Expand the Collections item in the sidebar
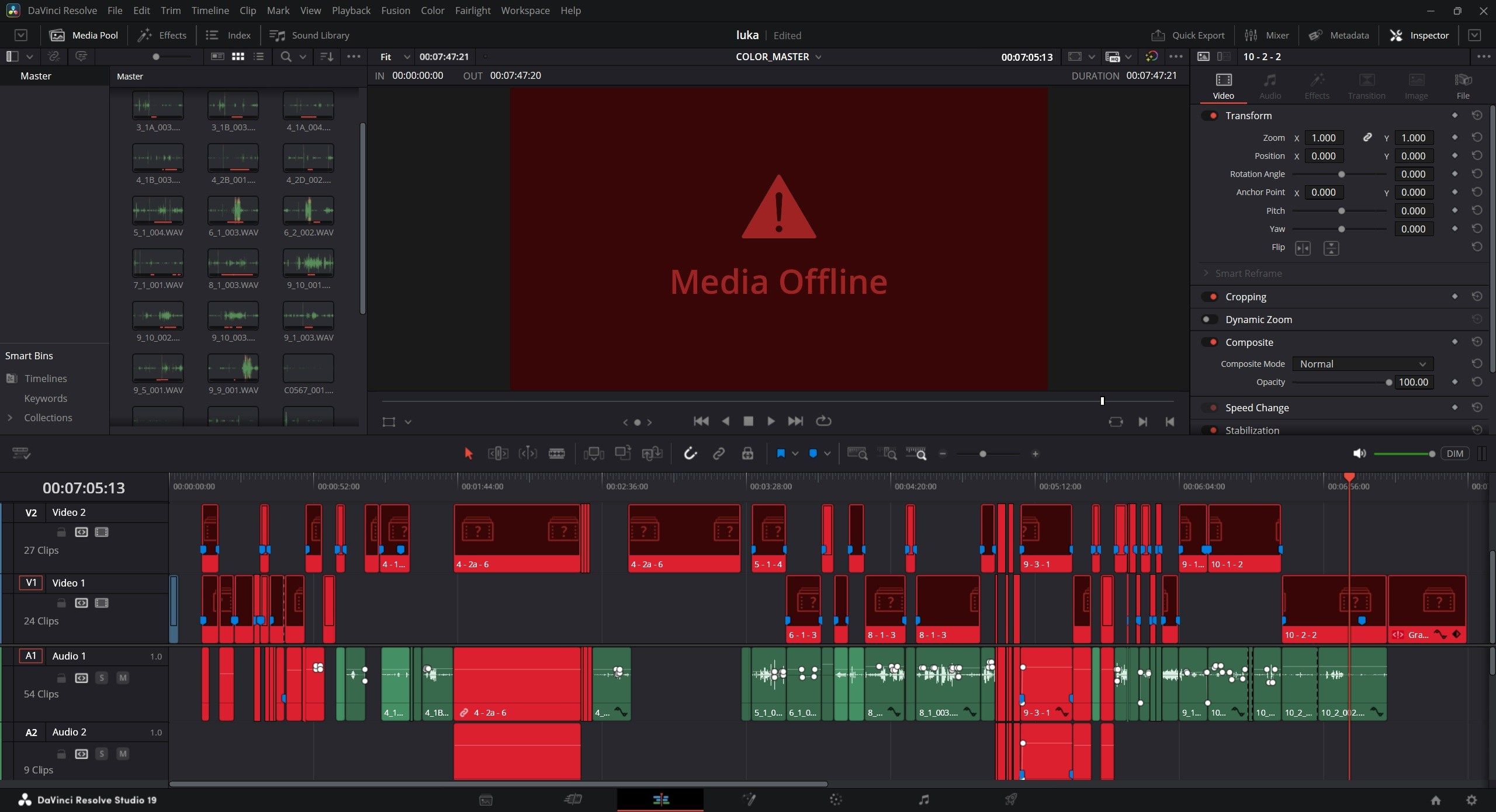The width and height of the screenshot is (1496, 812). (x=9, y=418)
